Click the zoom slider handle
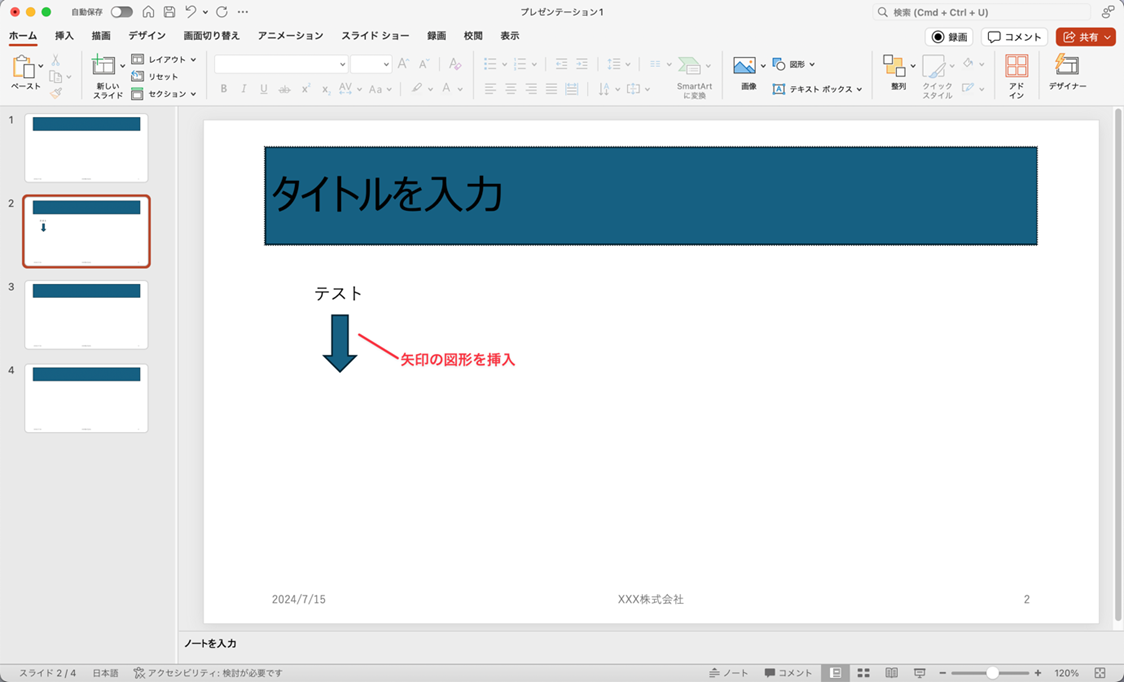This screenshot has height=682, width=1124. [x=992, y=673]
